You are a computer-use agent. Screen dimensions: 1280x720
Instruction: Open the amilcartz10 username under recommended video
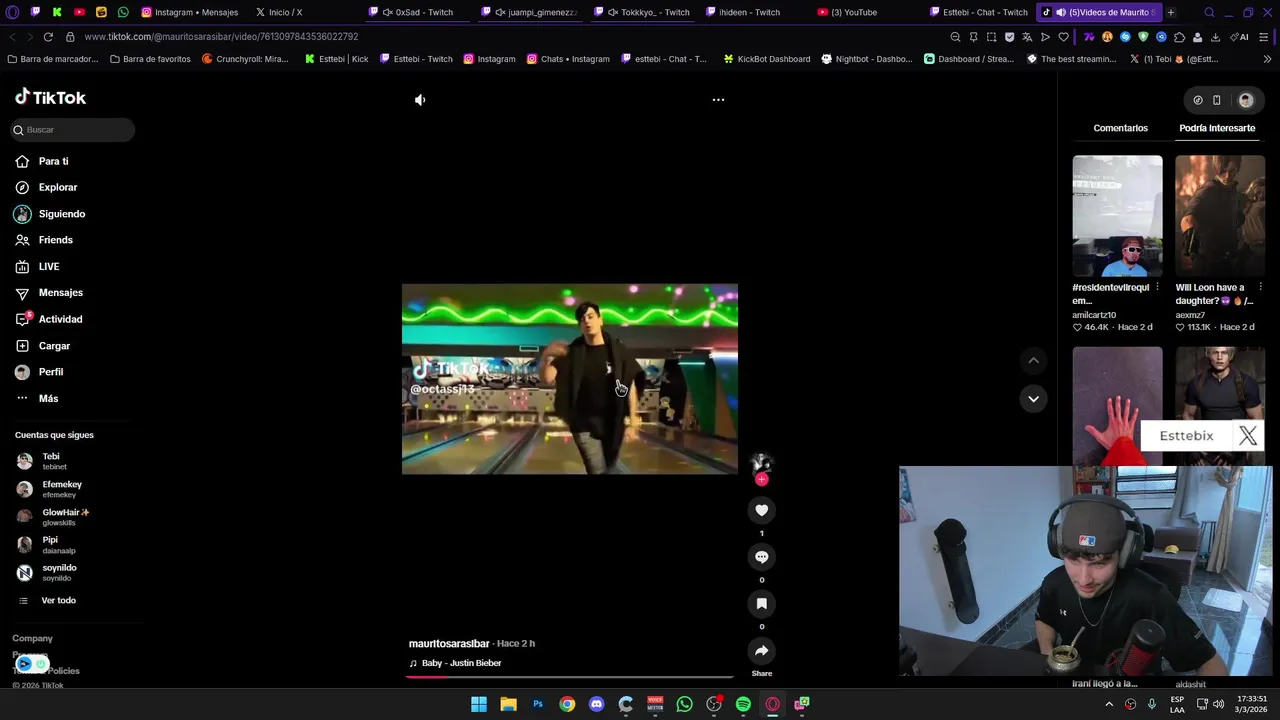[x=1094, y=315]
